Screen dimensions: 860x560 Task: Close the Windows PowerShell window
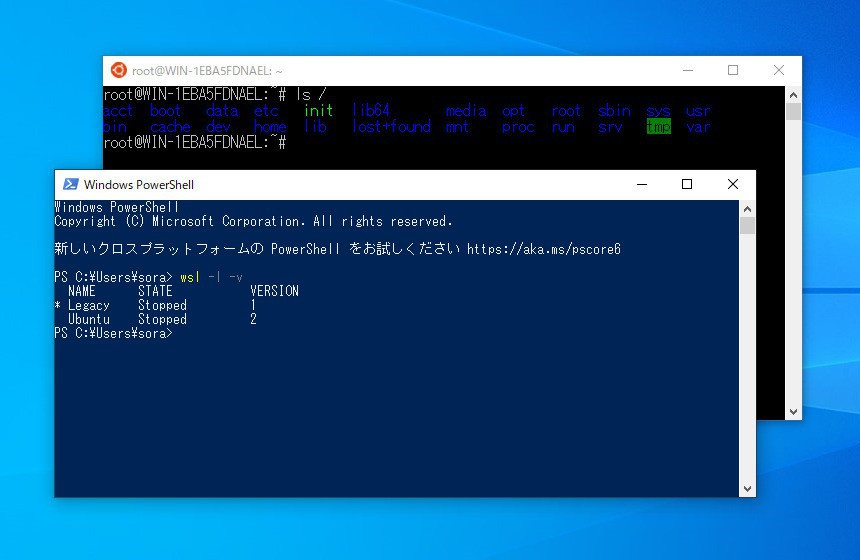click(x=733, y=184)
